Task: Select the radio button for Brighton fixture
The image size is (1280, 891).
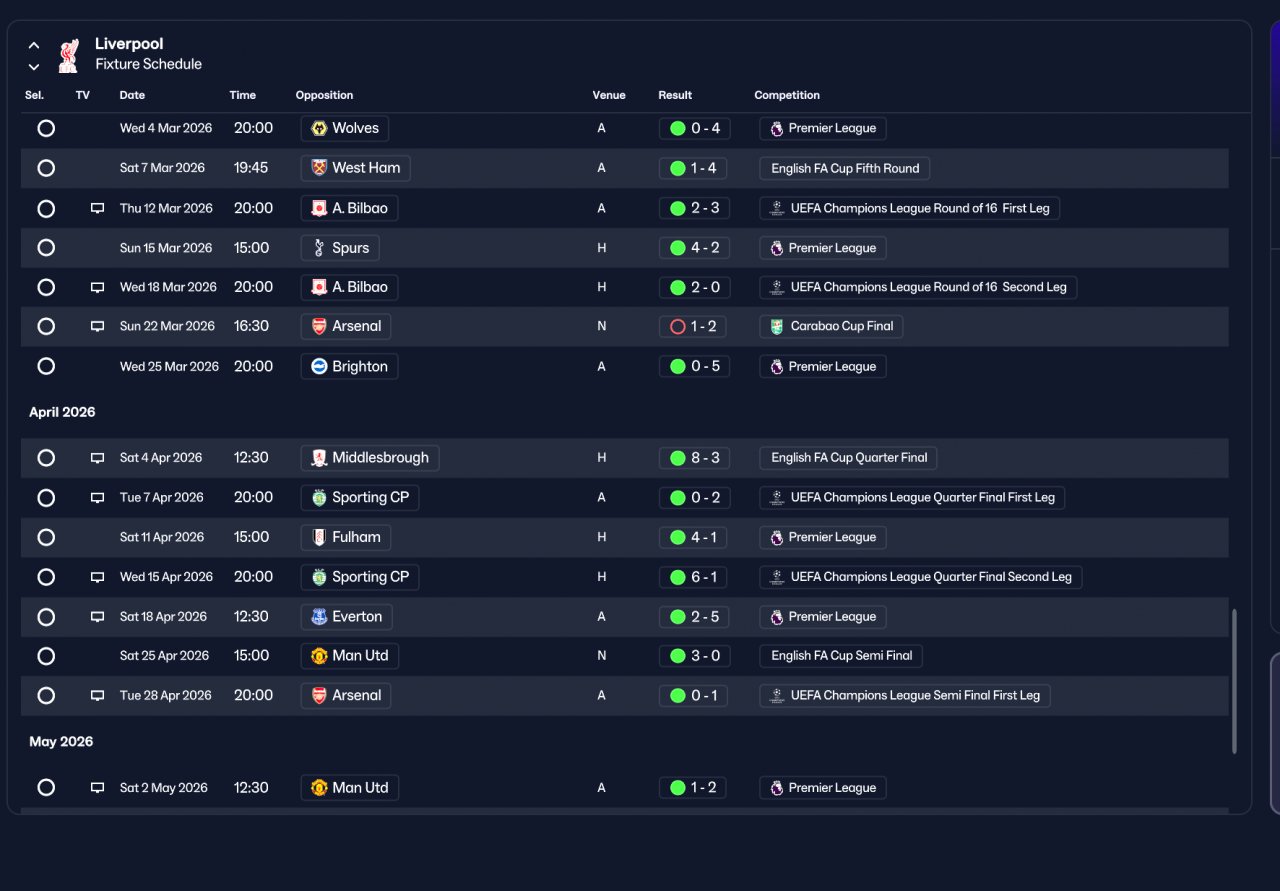Action: coord(46,366)
